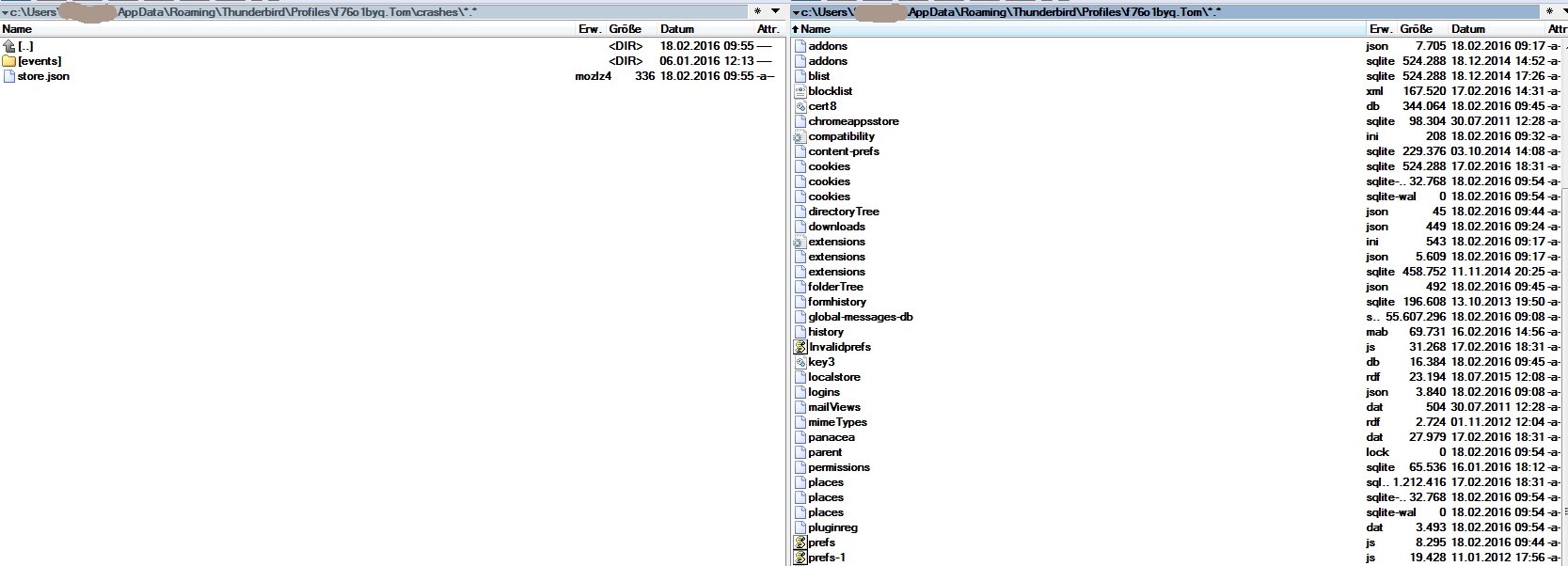
Task: Sort right panel by Erw. column header
Action: (1381, 29)
